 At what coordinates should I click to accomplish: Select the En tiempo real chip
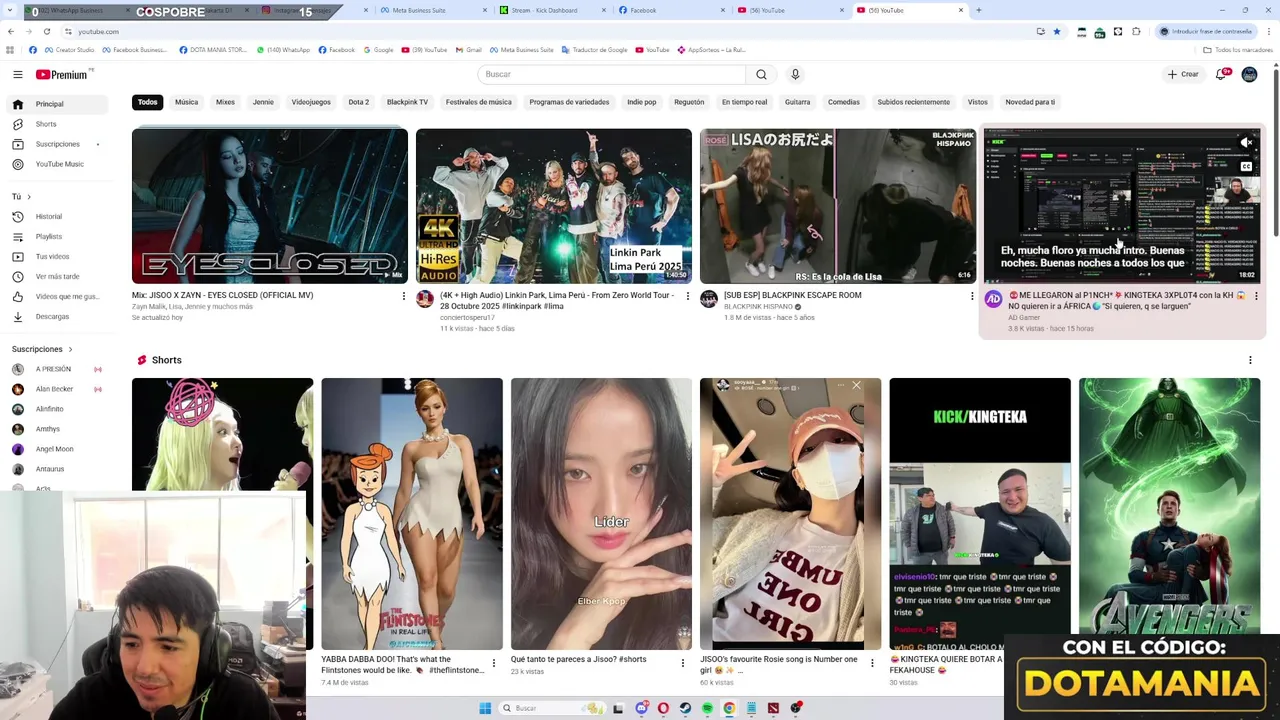coord(744,102)
